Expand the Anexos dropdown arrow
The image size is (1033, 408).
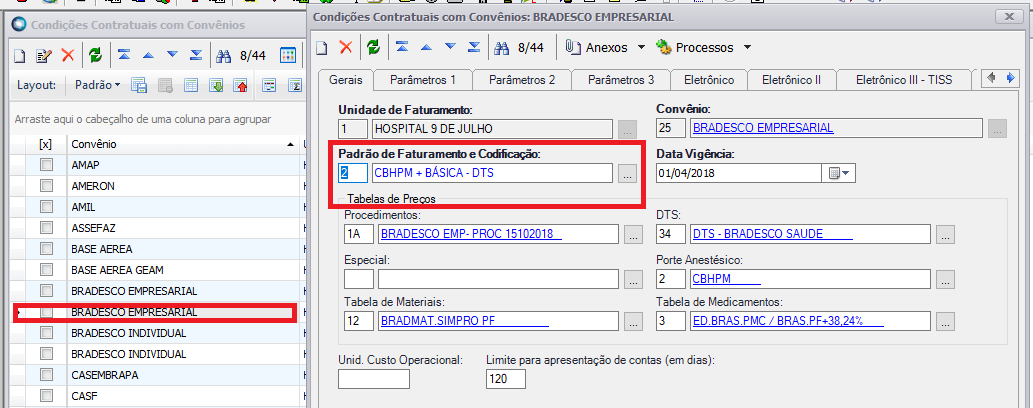click(x=641, y=47)
